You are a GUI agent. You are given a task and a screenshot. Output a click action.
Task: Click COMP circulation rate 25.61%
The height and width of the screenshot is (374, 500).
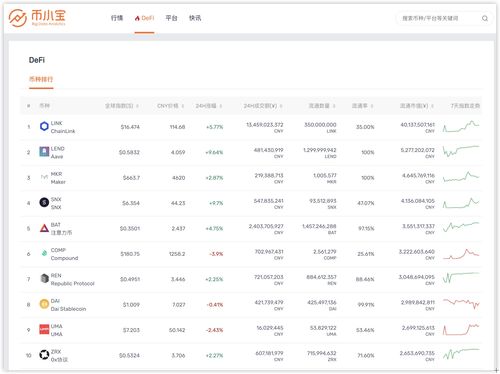pos(366,254)
